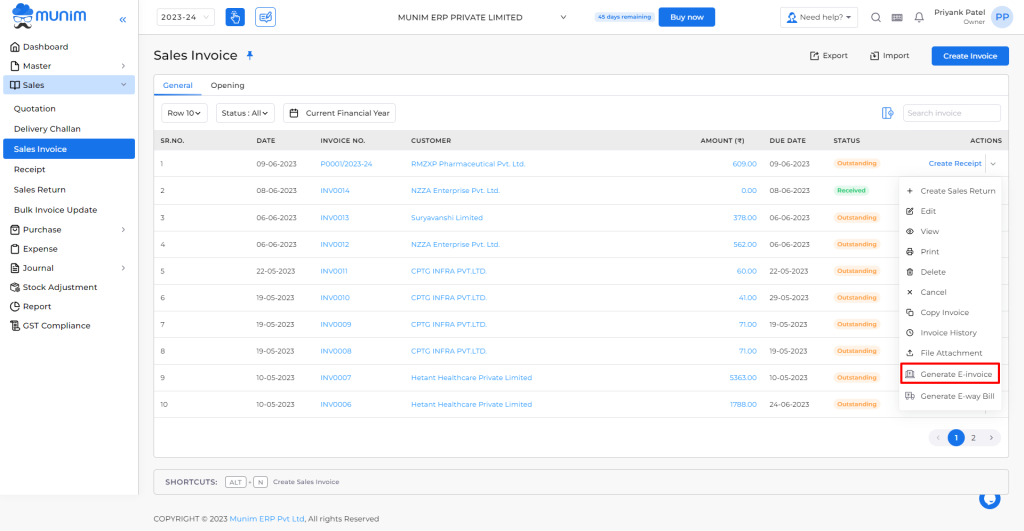Toggle actions dropdown arrow next to Create Receipt
Image resolution: width=1024 pixels, height=531 pixels.
point(993,164)
